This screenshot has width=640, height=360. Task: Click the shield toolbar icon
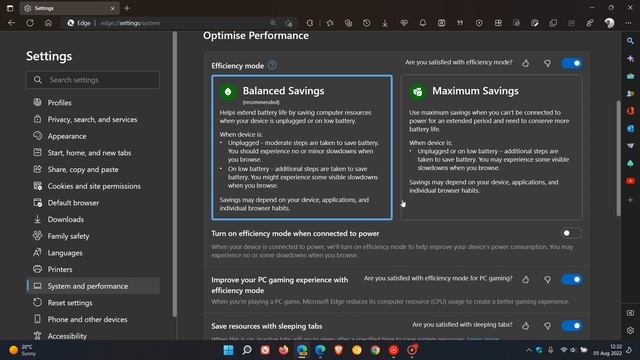pos(479,23)
